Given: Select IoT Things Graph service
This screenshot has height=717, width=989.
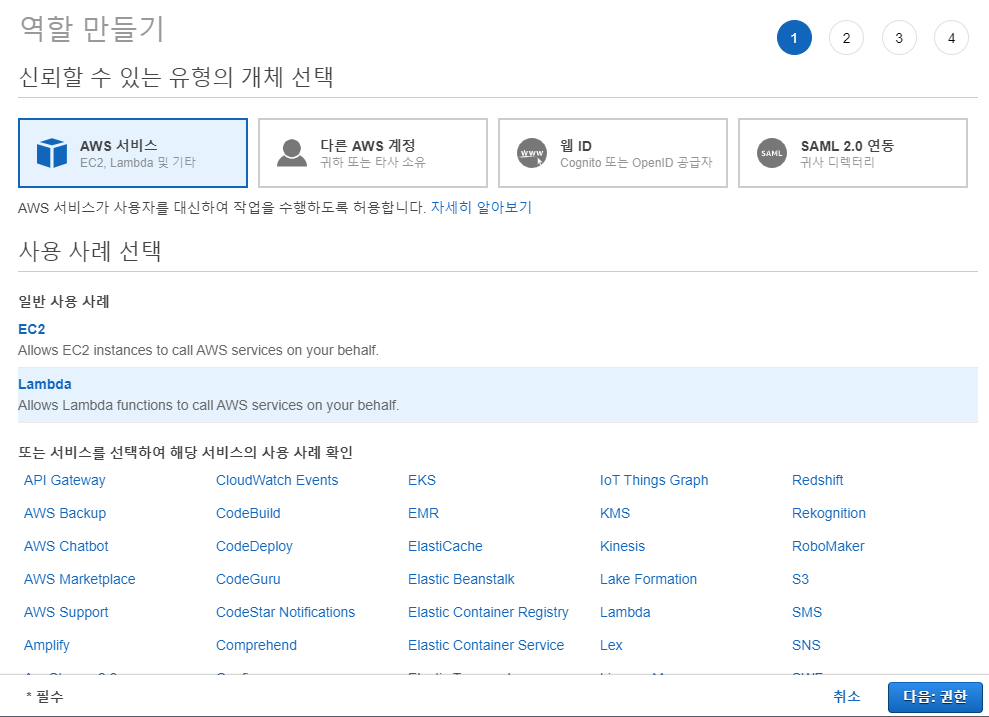Looking at the screenshot, I should point(654,481).
